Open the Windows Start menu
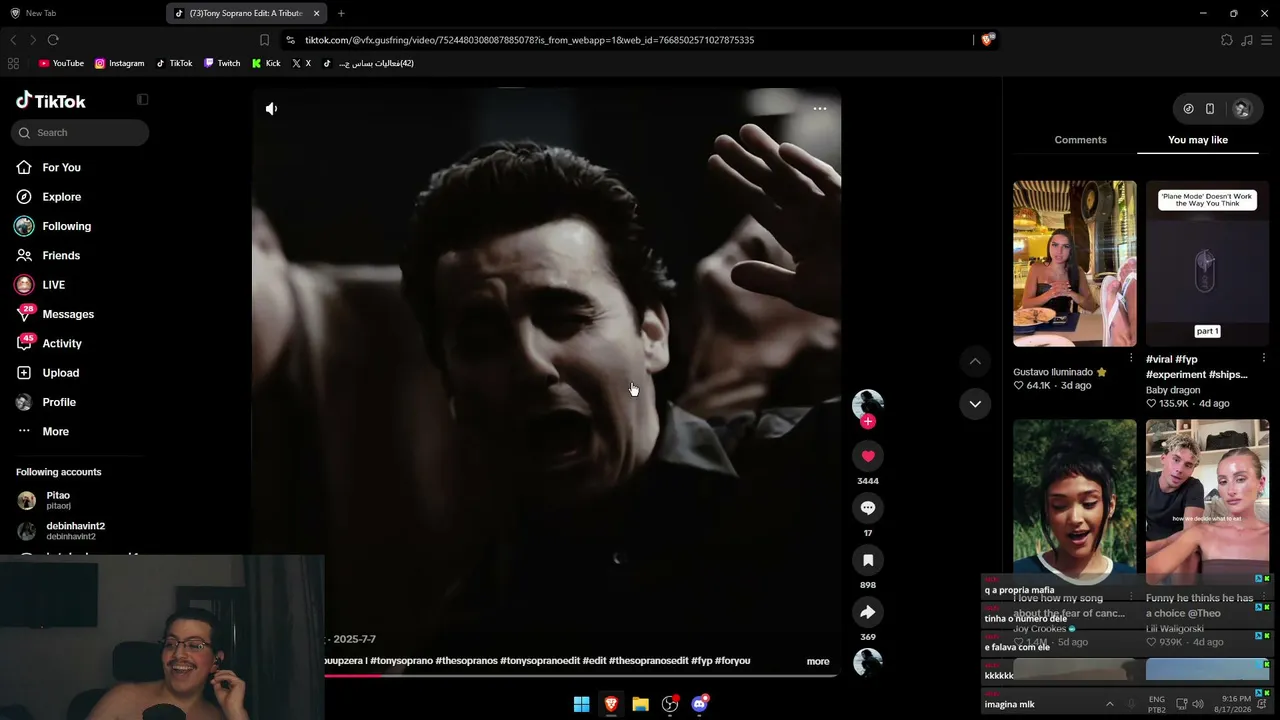 coord(581,704)
